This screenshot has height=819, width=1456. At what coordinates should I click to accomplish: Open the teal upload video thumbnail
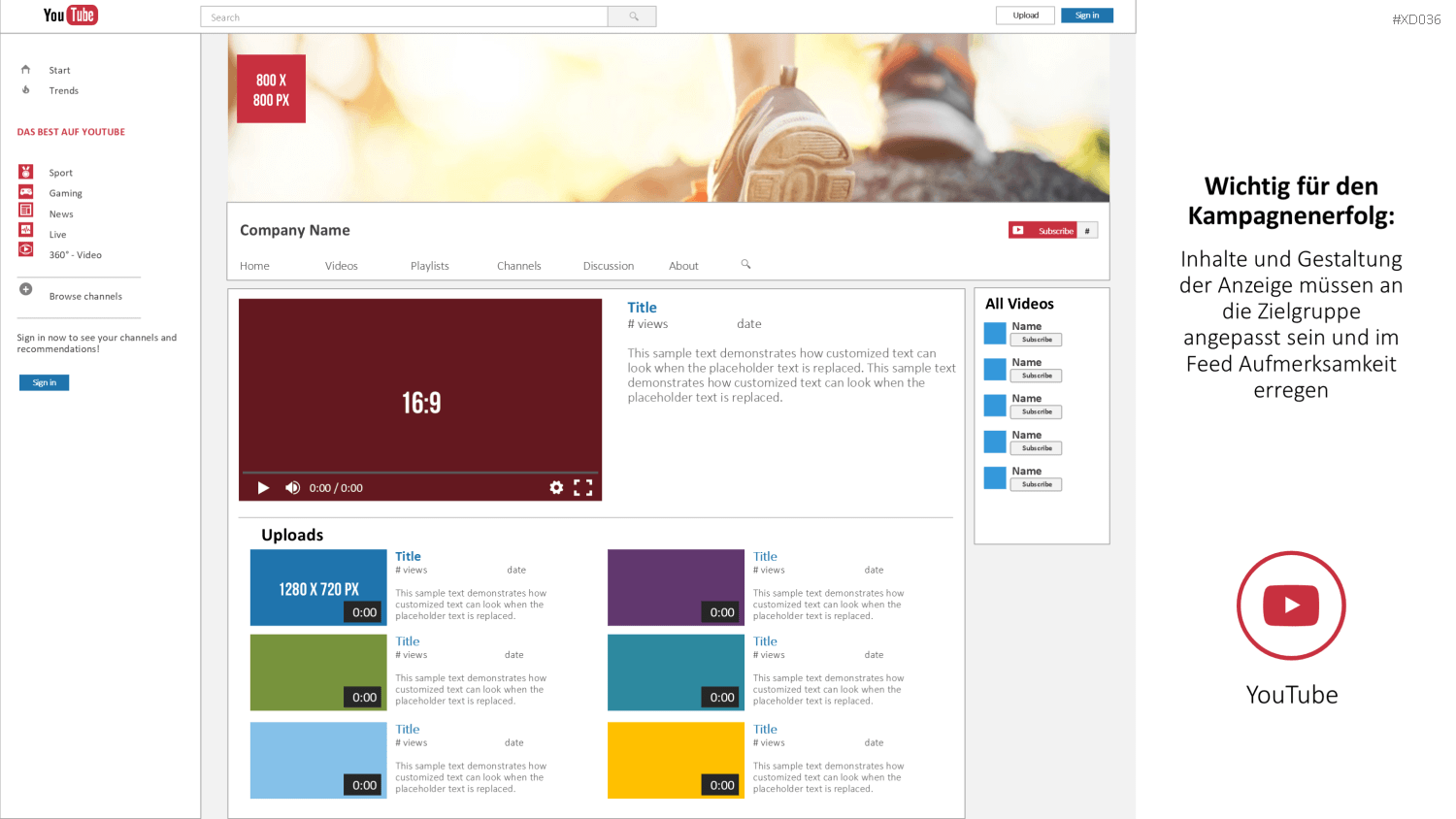coord(676,672)
